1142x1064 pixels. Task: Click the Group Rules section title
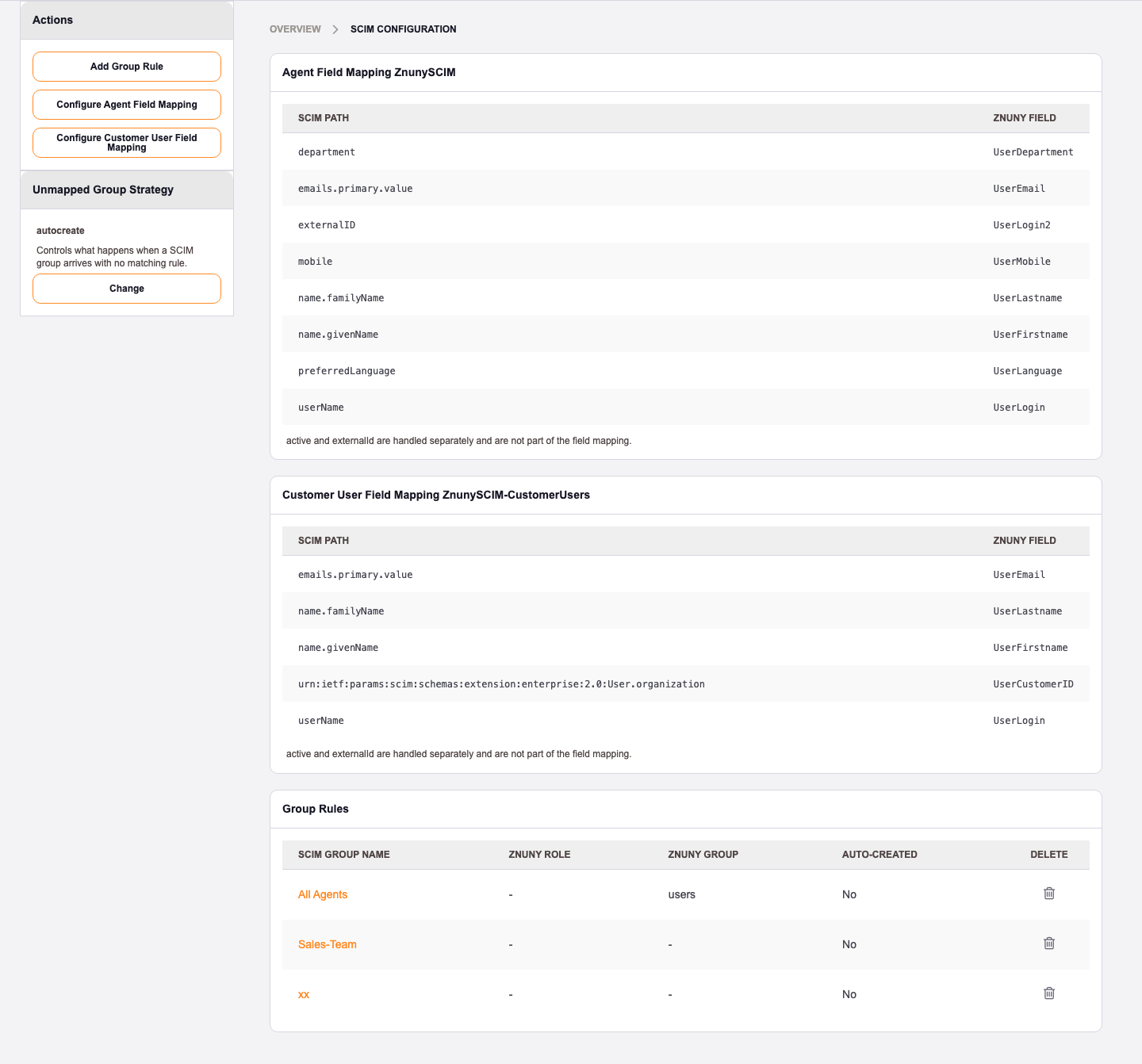click(316, 809)
